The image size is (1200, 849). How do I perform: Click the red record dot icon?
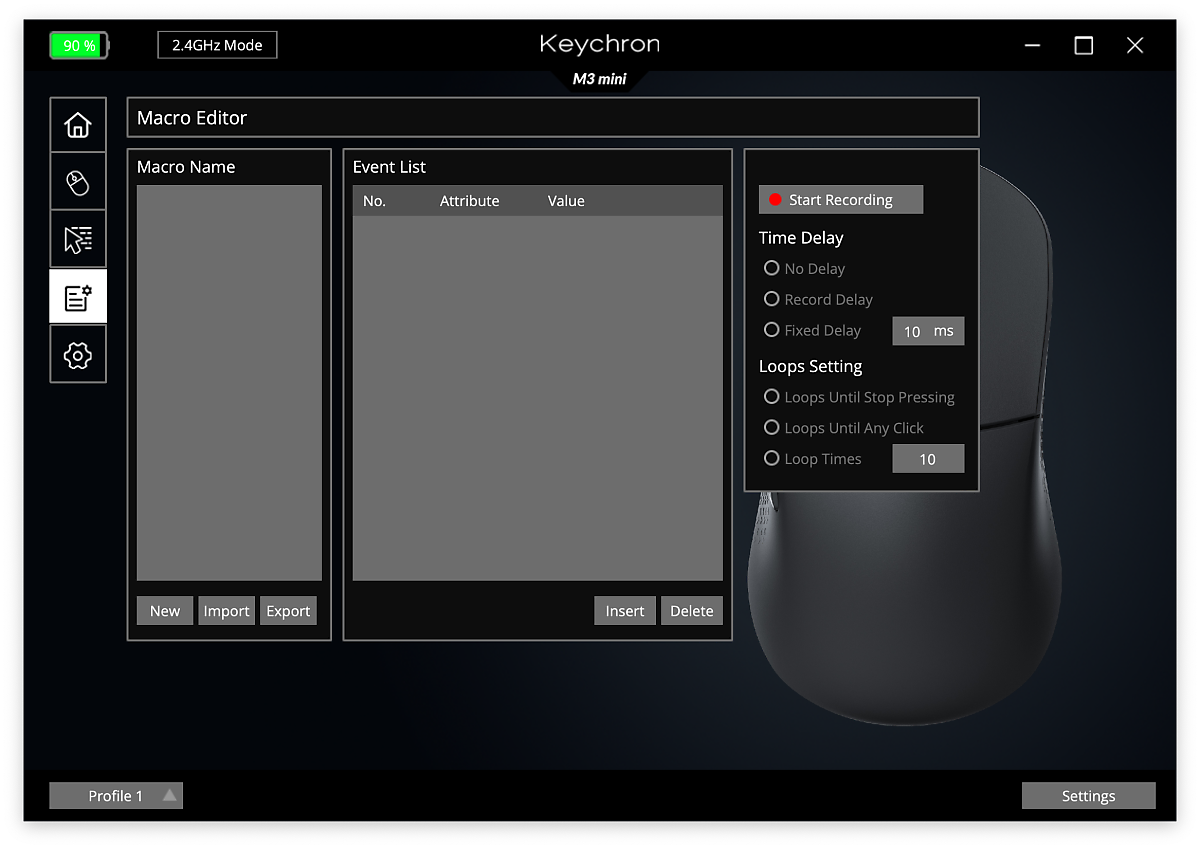pos(775,200)
